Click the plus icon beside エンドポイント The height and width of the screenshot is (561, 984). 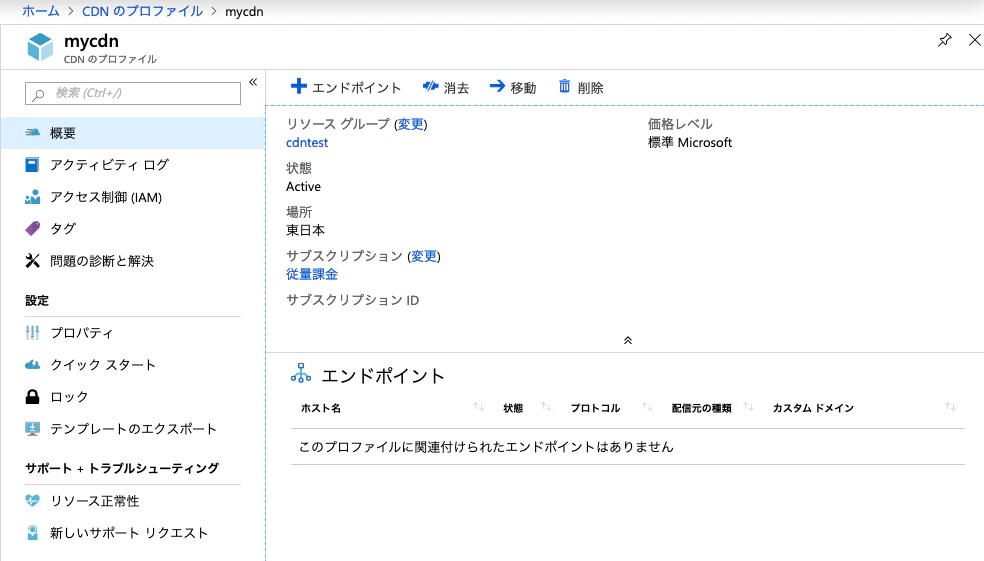click(299, 86)
